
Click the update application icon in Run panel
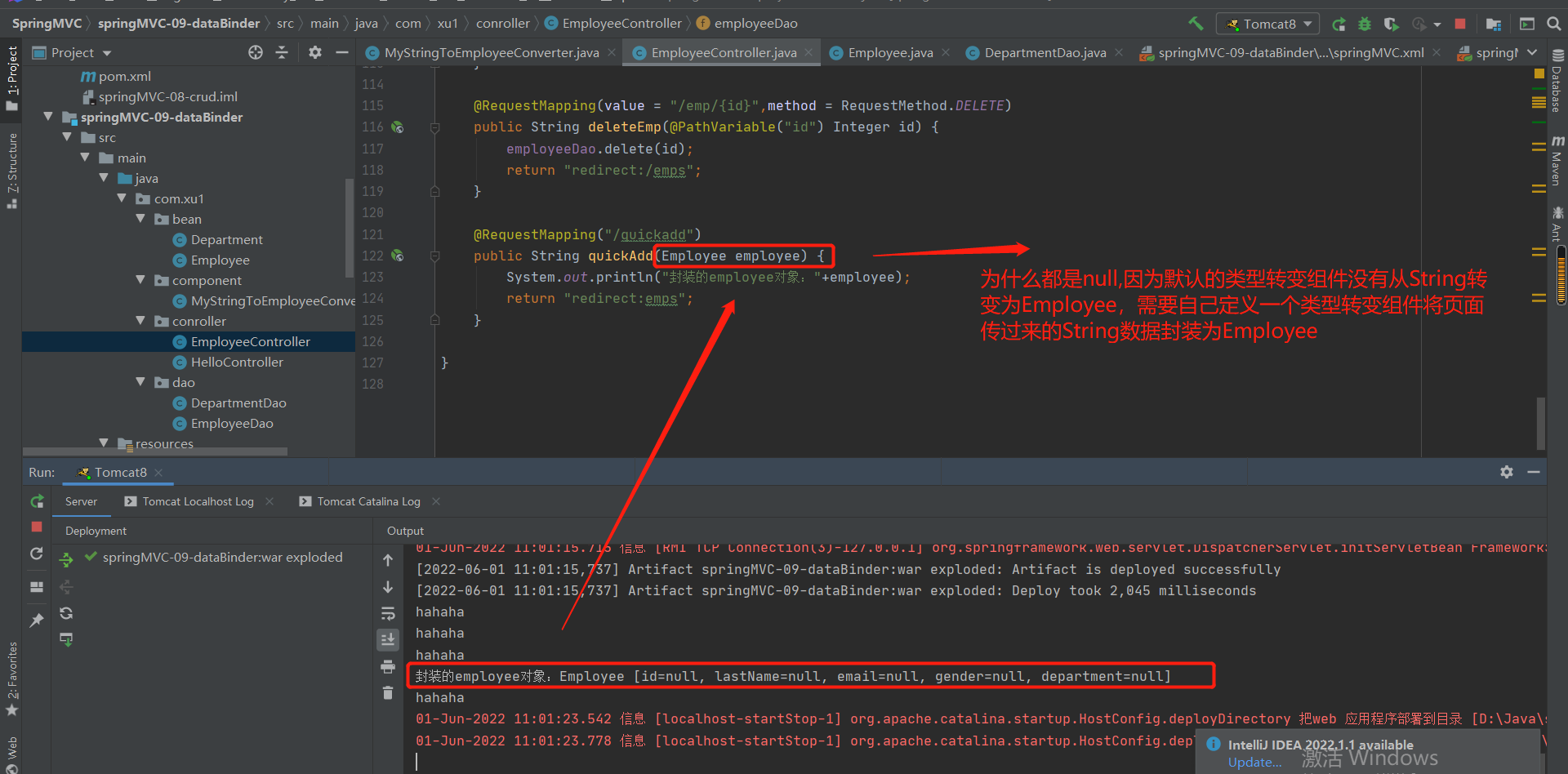tap(37, 554)
